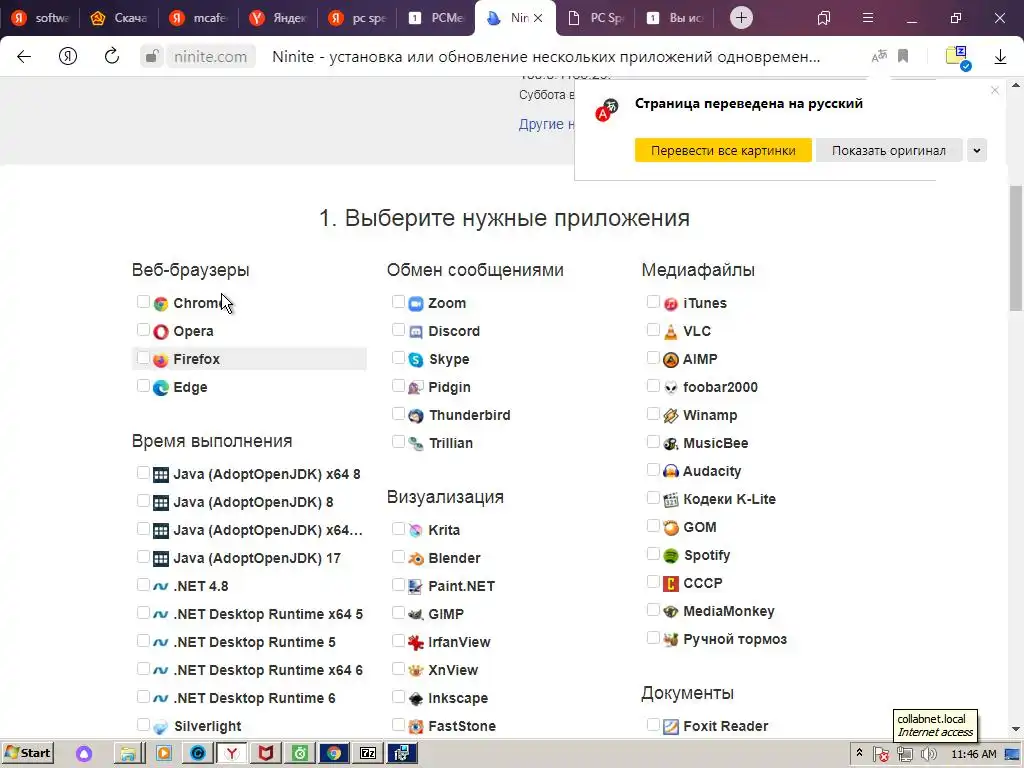The image size is (1024, 768).
Task: Click the IrfanView red icon
Action: [416, 643]
